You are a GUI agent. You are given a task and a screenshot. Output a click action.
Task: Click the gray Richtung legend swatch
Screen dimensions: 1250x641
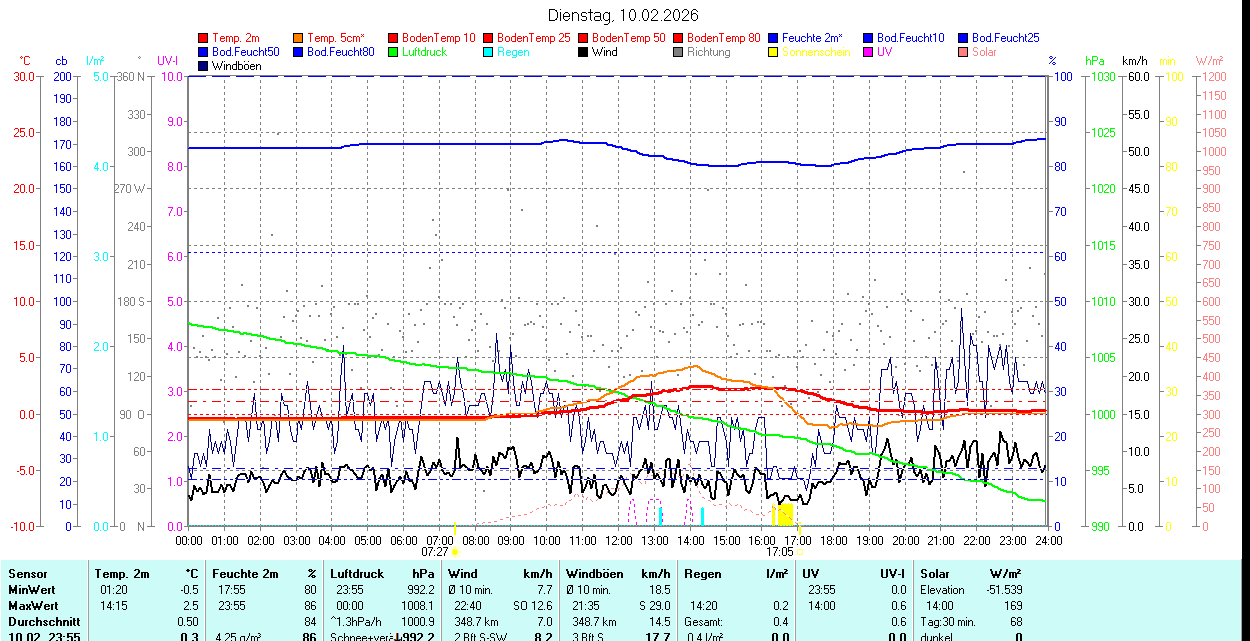(678, 52)
